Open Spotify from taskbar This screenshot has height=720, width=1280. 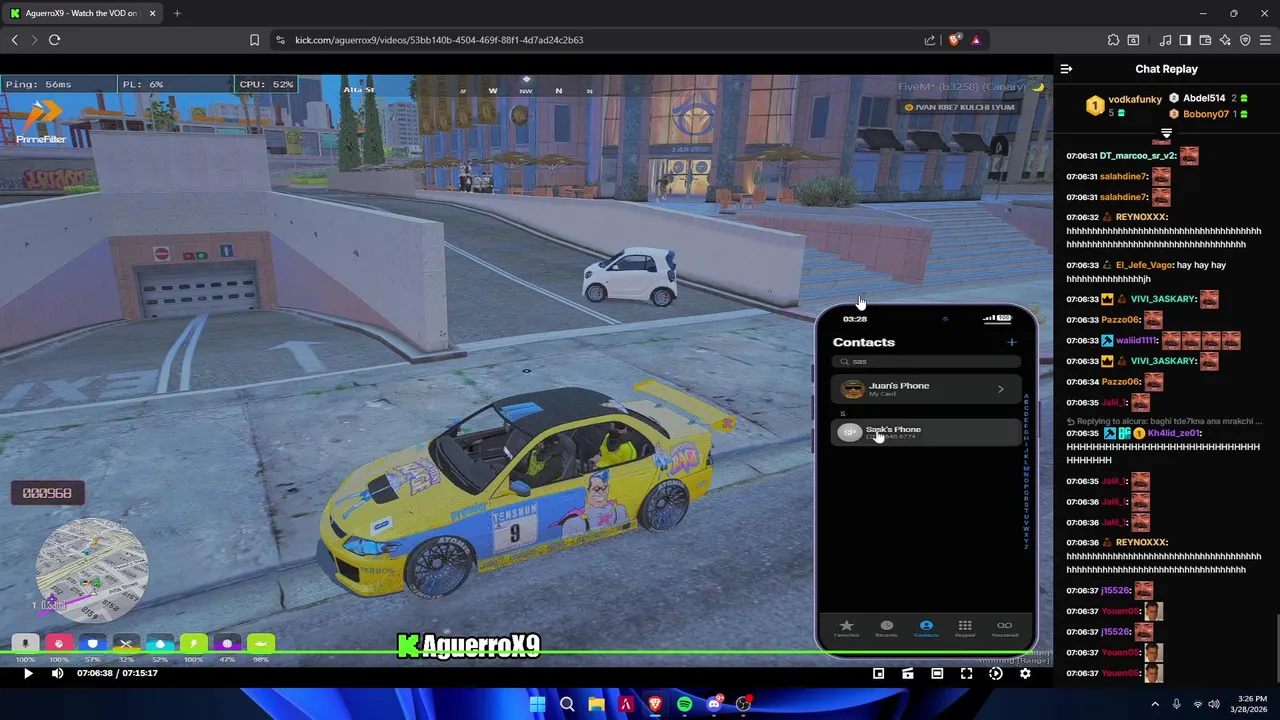684,704
